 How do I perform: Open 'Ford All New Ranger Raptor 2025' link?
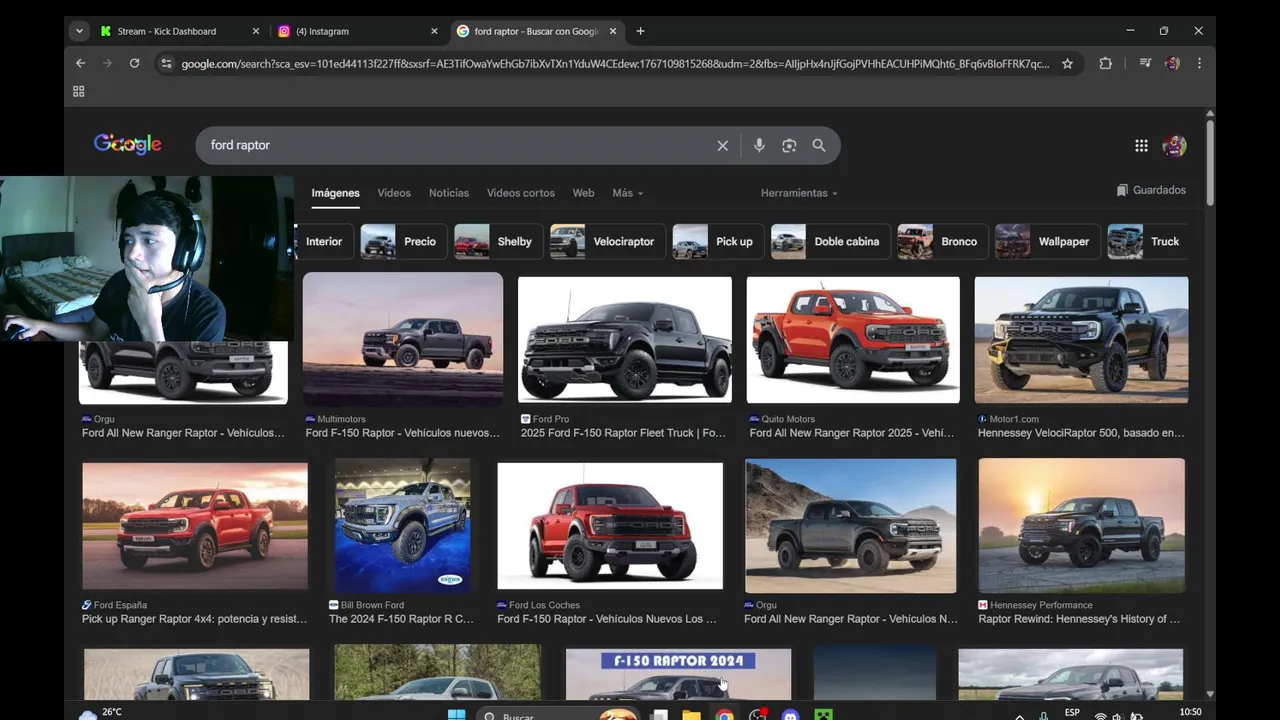[x=852, y=433]
